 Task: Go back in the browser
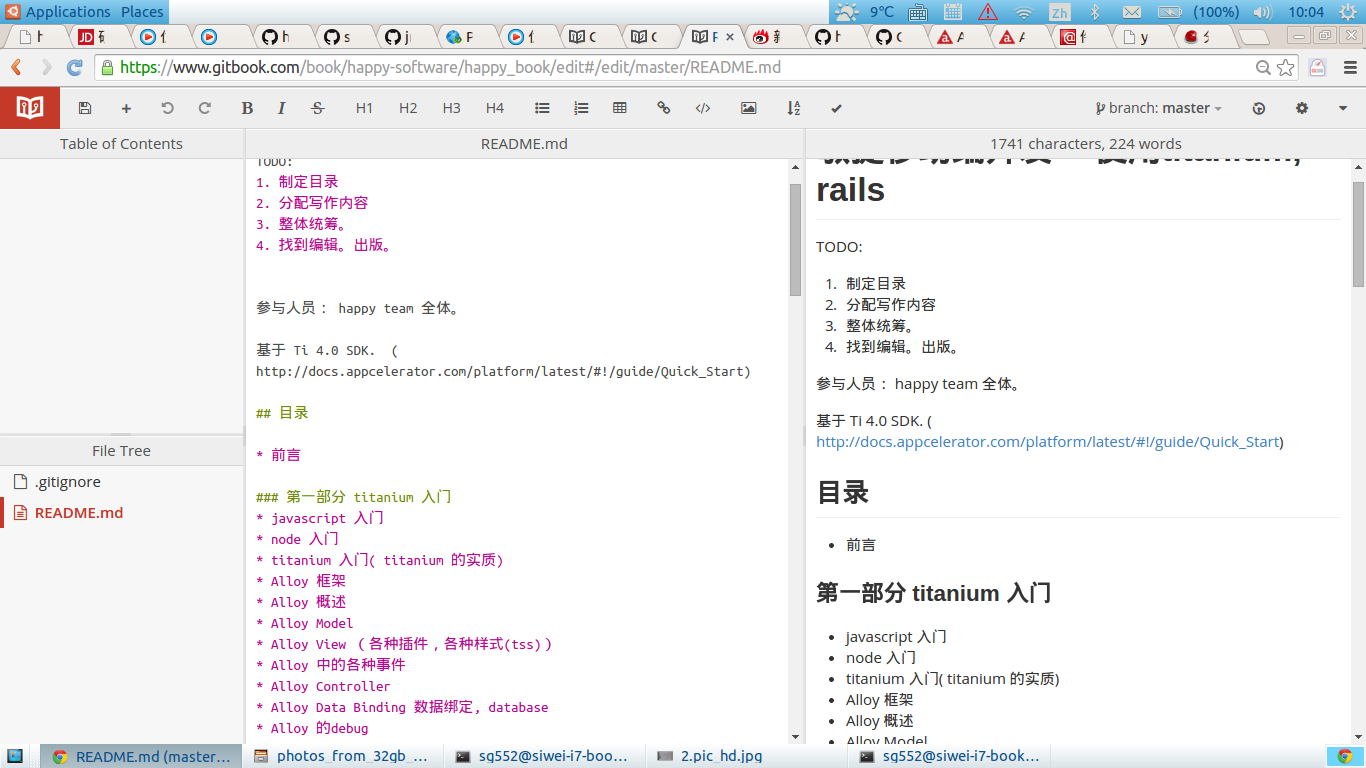pos(16,68)
